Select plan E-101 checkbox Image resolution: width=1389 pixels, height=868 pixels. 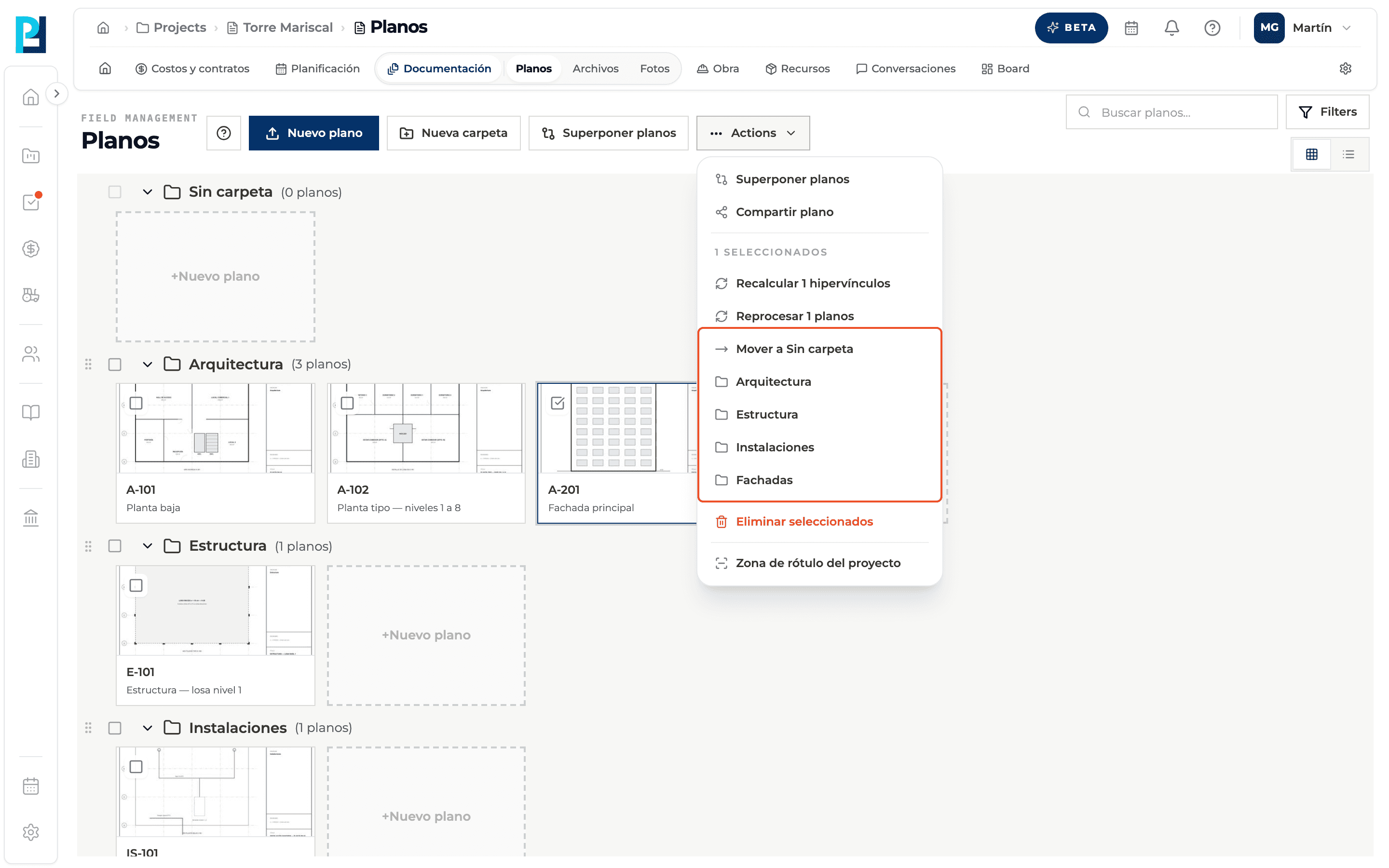[x=136, y=585]
